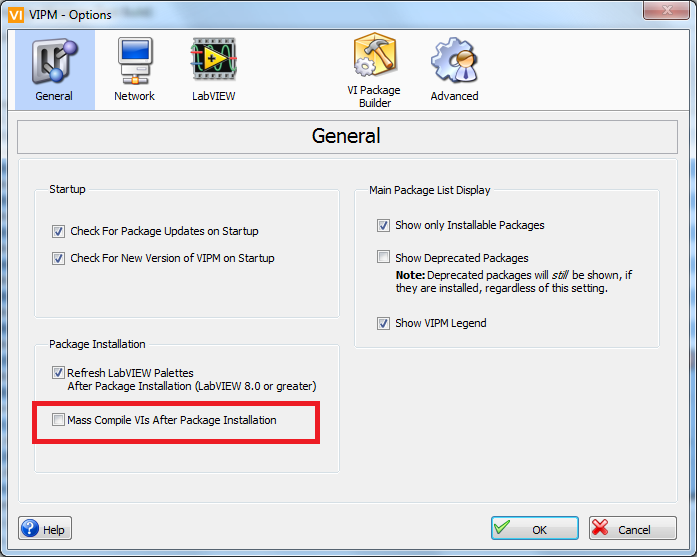Enable Show Deprecated Packages
697x557 pixels.
pyautogui.click(x=383, y=256)
